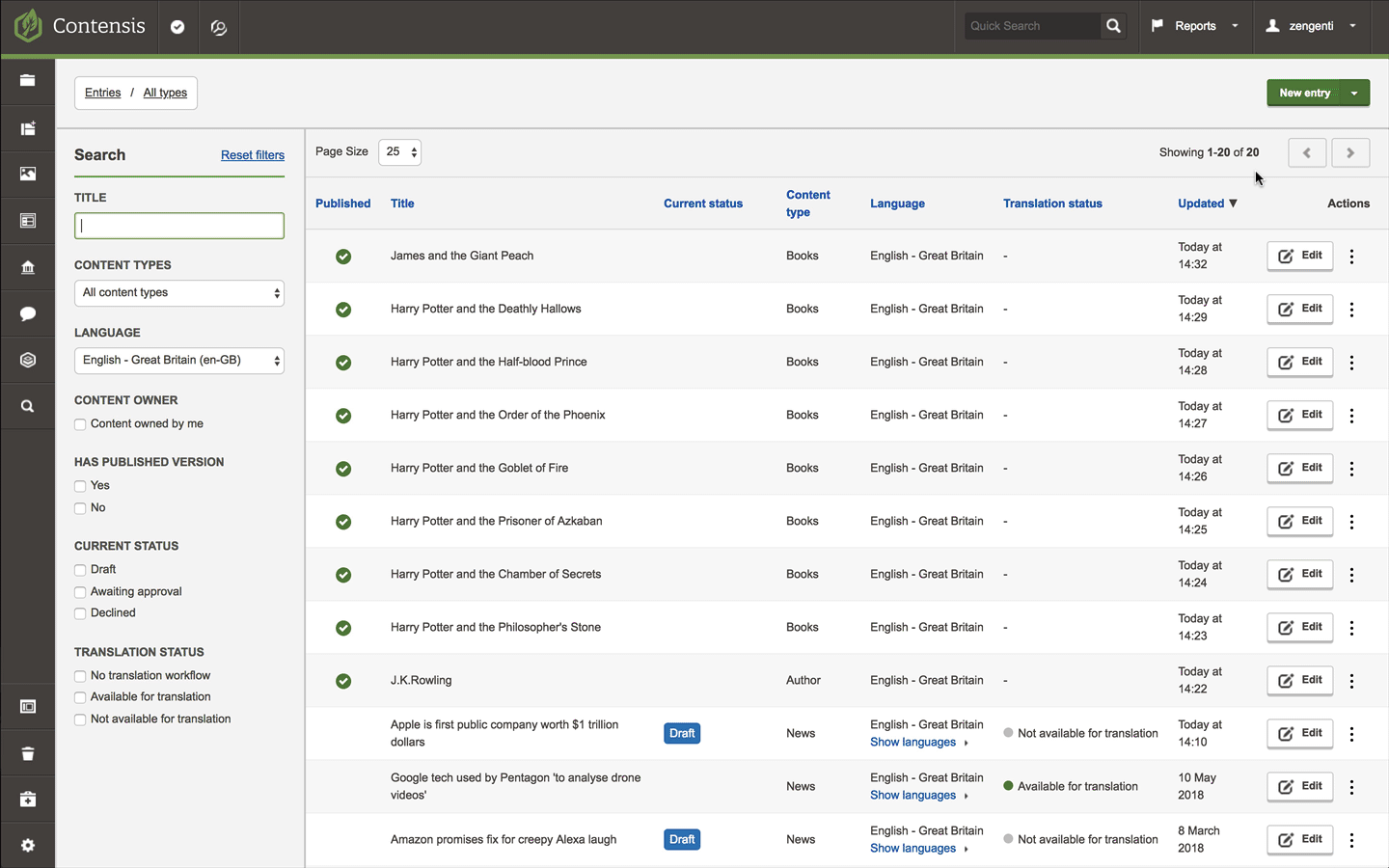This screenshot has height=868, width=1389.
Task: Tick No under Has Published Version
Action: [80, 508]
